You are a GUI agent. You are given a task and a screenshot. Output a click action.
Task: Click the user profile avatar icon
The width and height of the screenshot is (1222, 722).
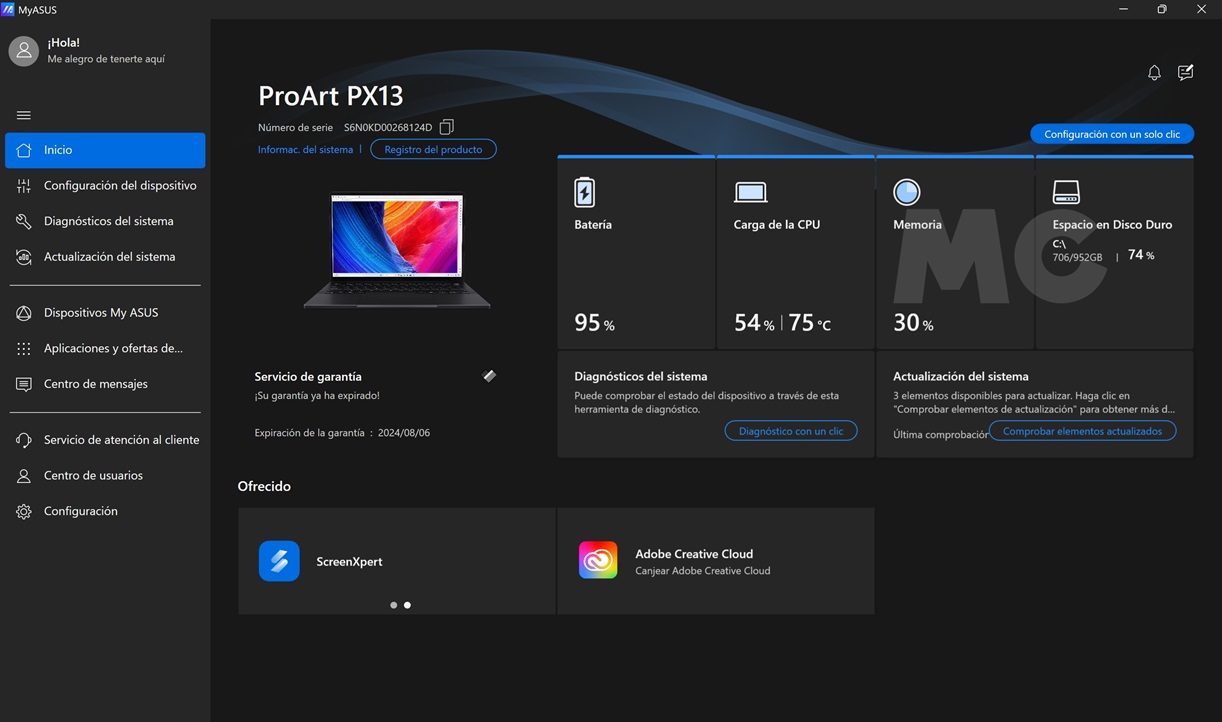[24, 51]
